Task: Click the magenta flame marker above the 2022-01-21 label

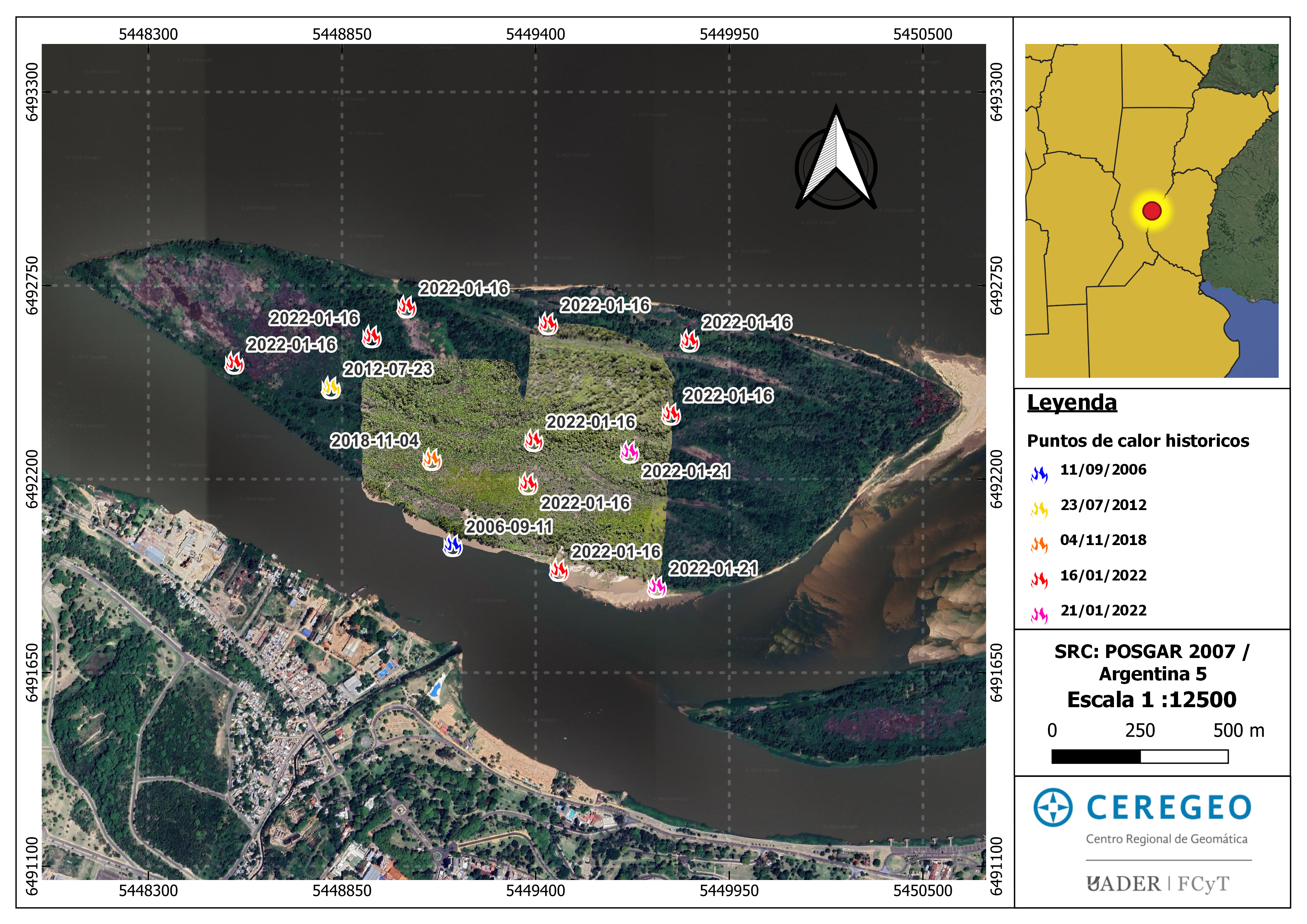Action: (x=629, y=452)
